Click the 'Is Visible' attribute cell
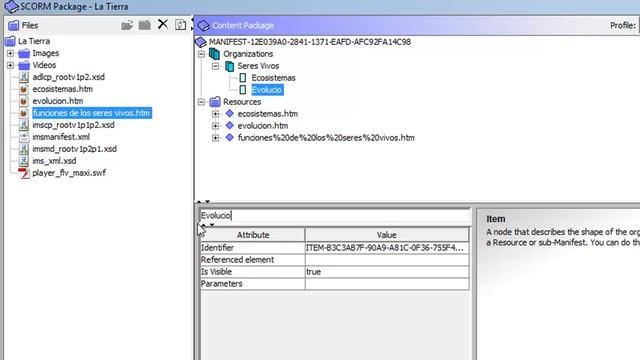The image size is (640, 360). click(252, 272)
